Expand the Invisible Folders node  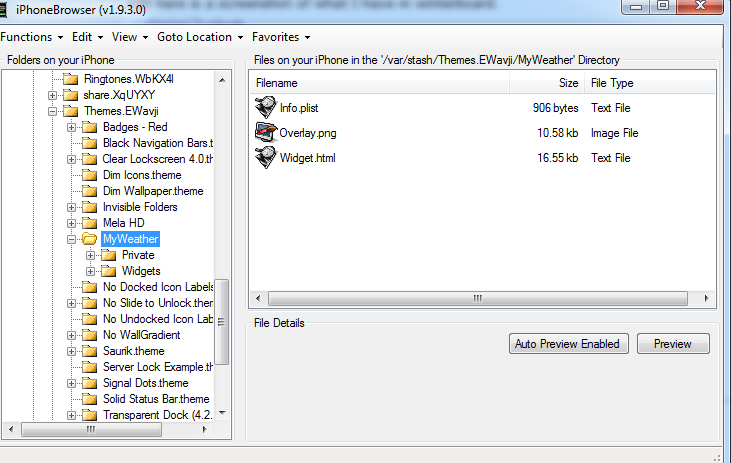(71, 207)
